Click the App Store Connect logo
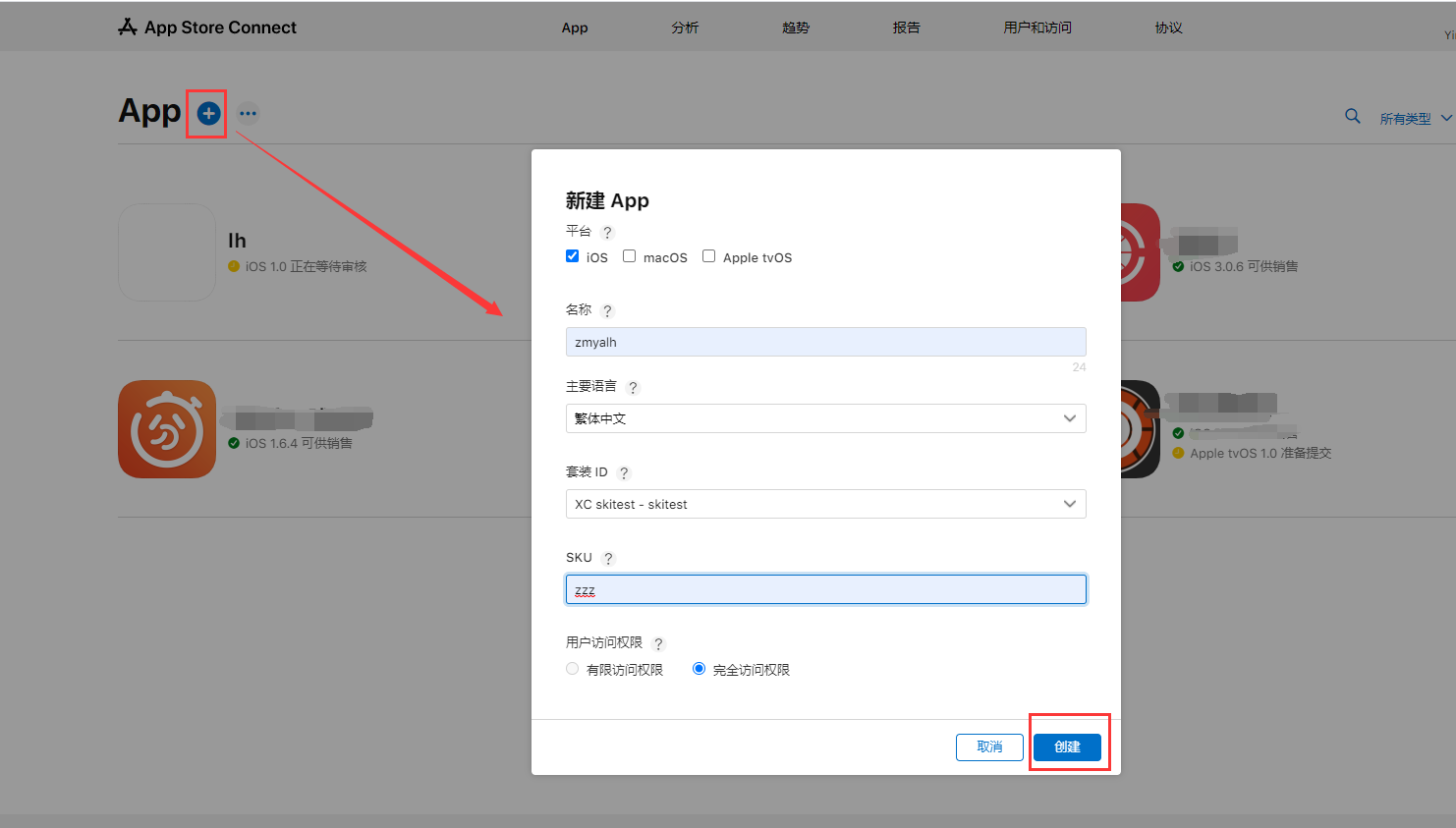The width and height of the screenshot is (1456, 828). (207, 28)
